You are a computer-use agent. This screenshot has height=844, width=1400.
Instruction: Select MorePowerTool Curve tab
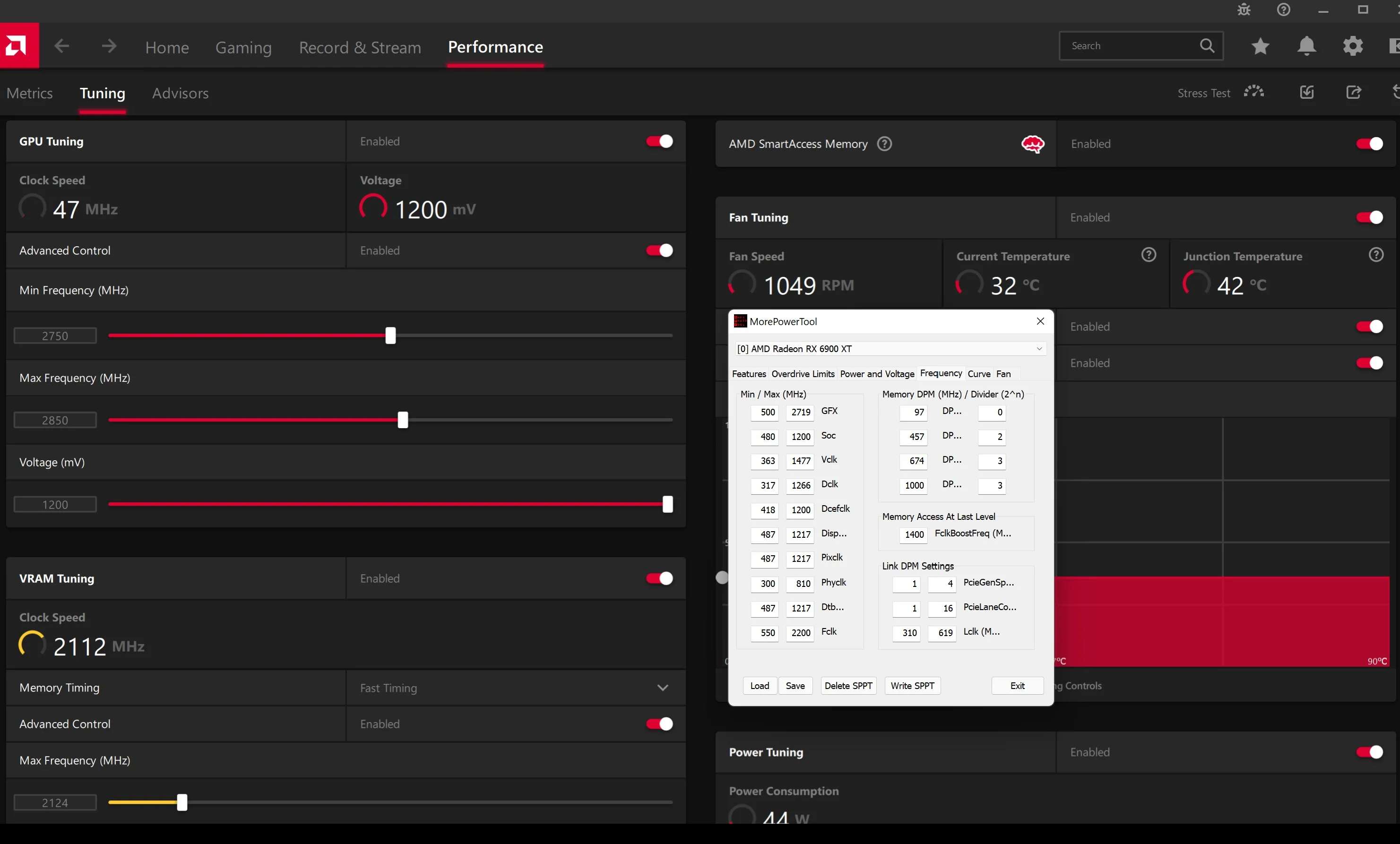pos(978,374)
